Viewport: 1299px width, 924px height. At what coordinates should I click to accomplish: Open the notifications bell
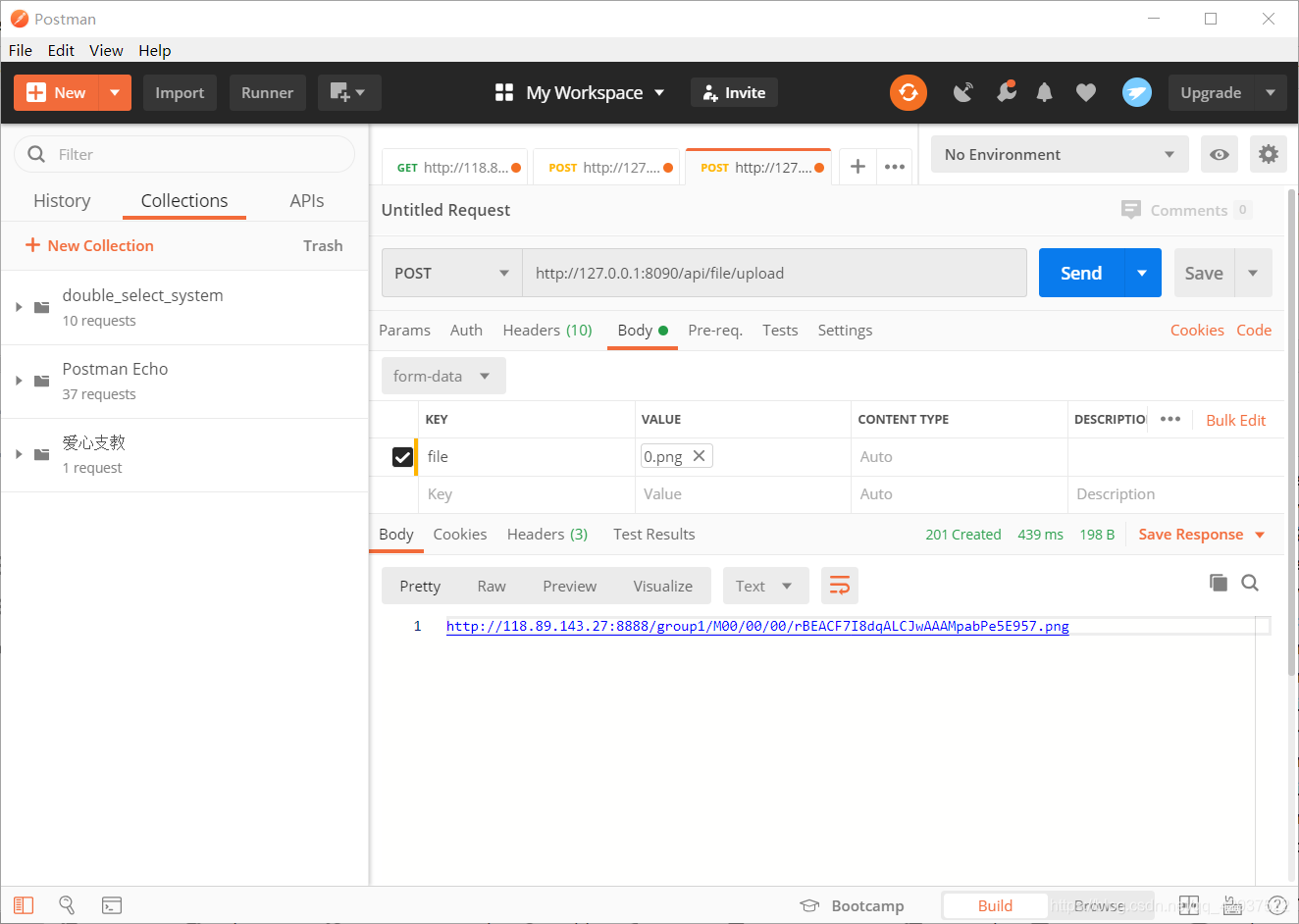click(x=1045, y=92)
